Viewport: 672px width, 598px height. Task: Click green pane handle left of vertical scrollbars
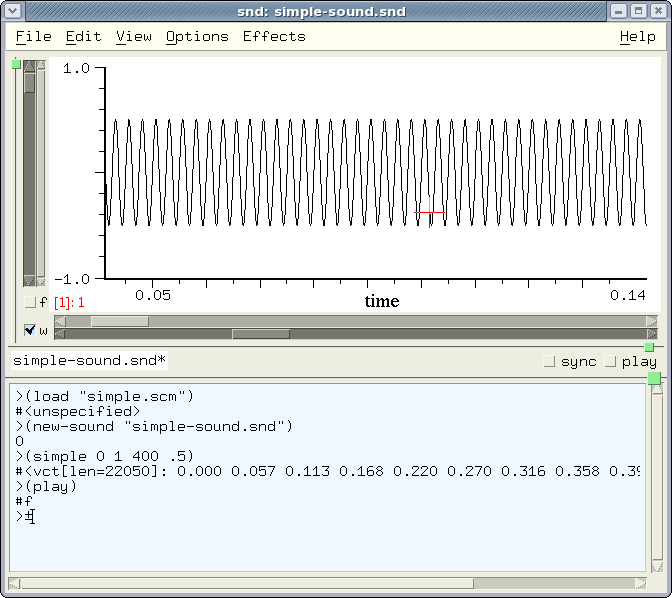click(x=16, y=64)
